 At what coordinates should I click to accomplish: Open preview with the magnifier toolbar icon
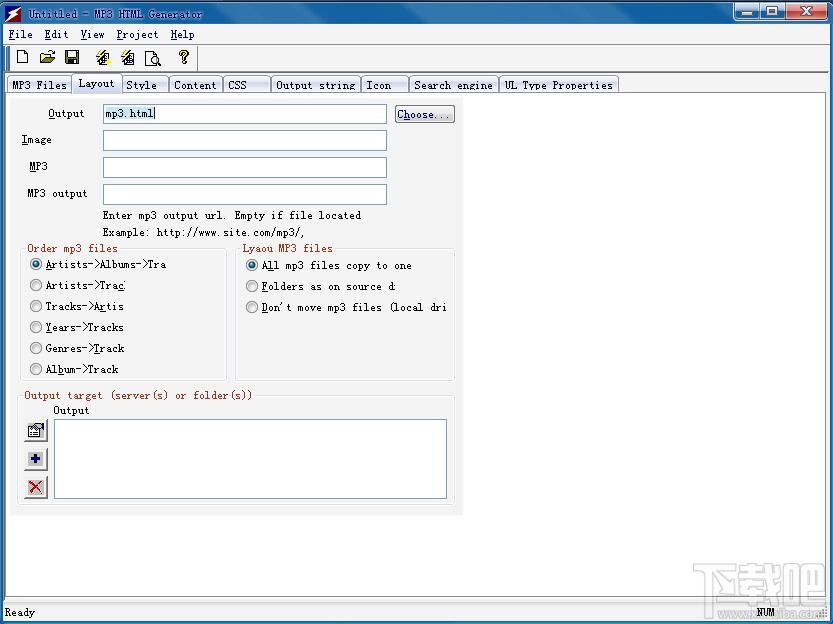pos(153,57)
